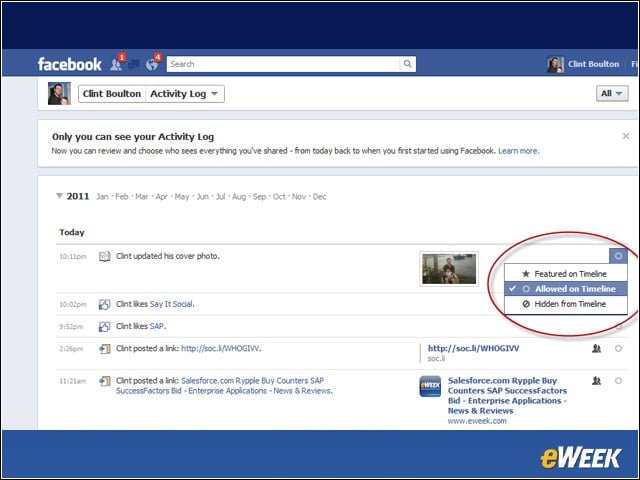The image size is (640, 480).
Task: Click the Today heading
Action: pos(72,232)
